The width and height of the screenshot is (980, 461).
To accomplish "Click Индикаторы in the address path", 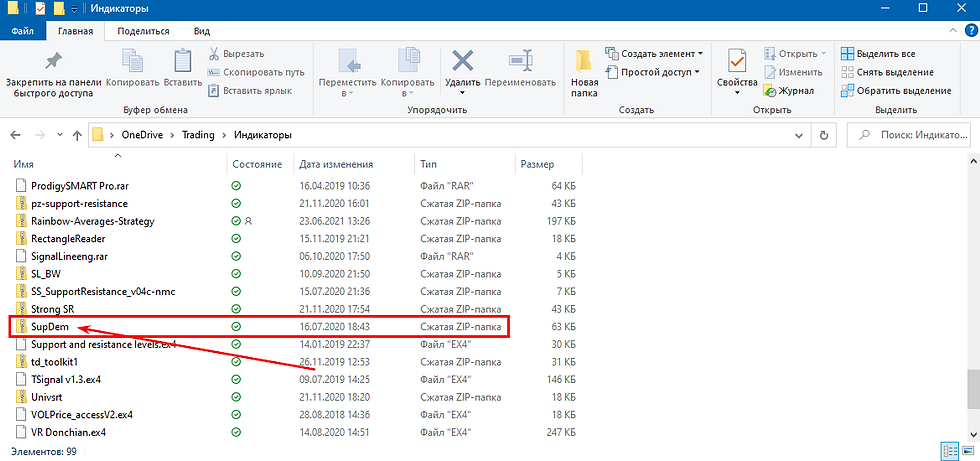I will pyautogui.click(x=262, y=134).
